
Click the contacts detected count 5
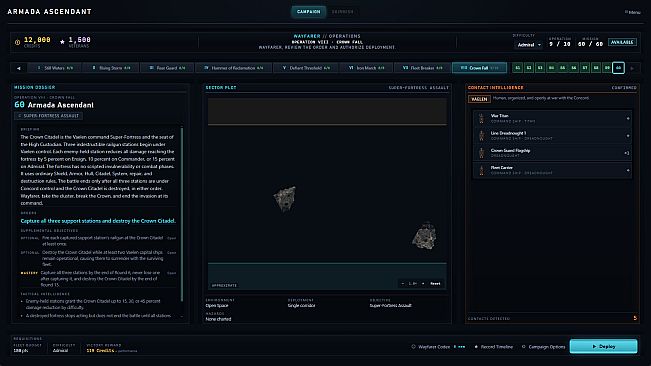(635, 318)
